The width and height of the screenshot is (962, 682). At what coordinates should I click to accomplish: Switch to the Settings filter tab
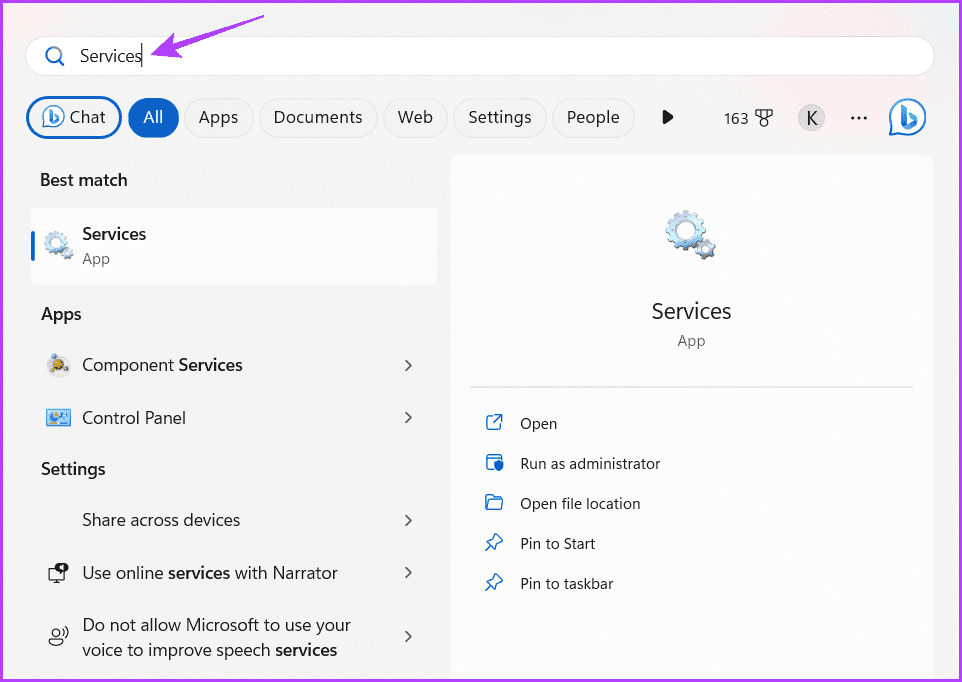click(499, 117)
